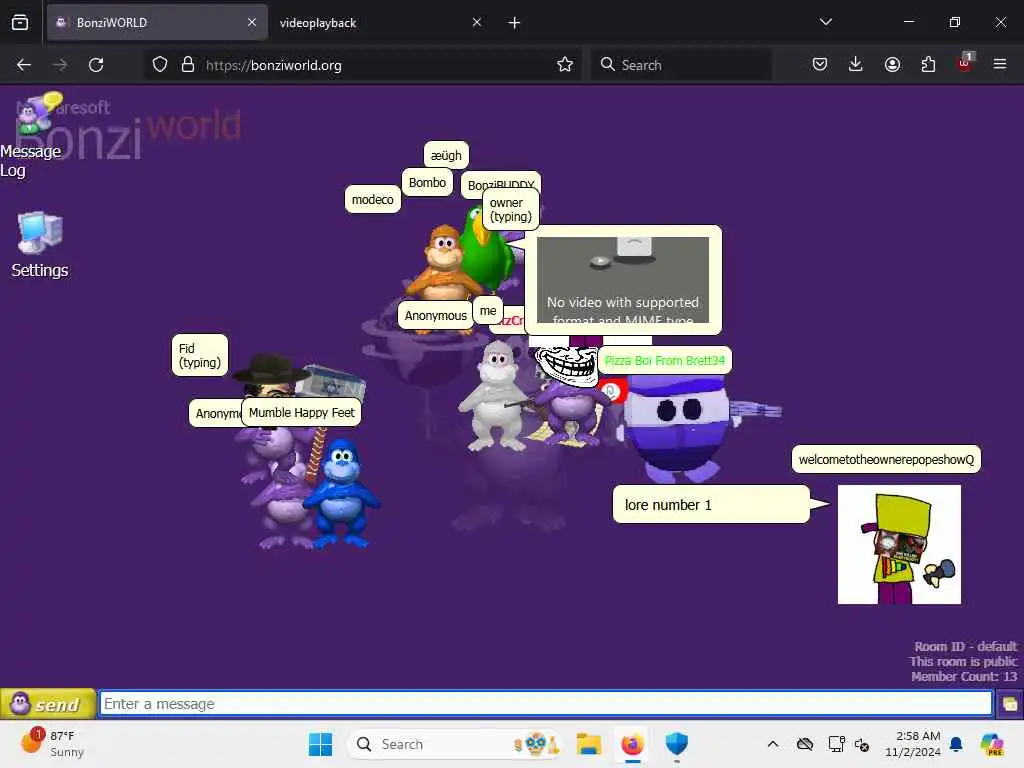Click the æügh name tag
This screenshot has height=768, width=1024.
click(446, 155)
